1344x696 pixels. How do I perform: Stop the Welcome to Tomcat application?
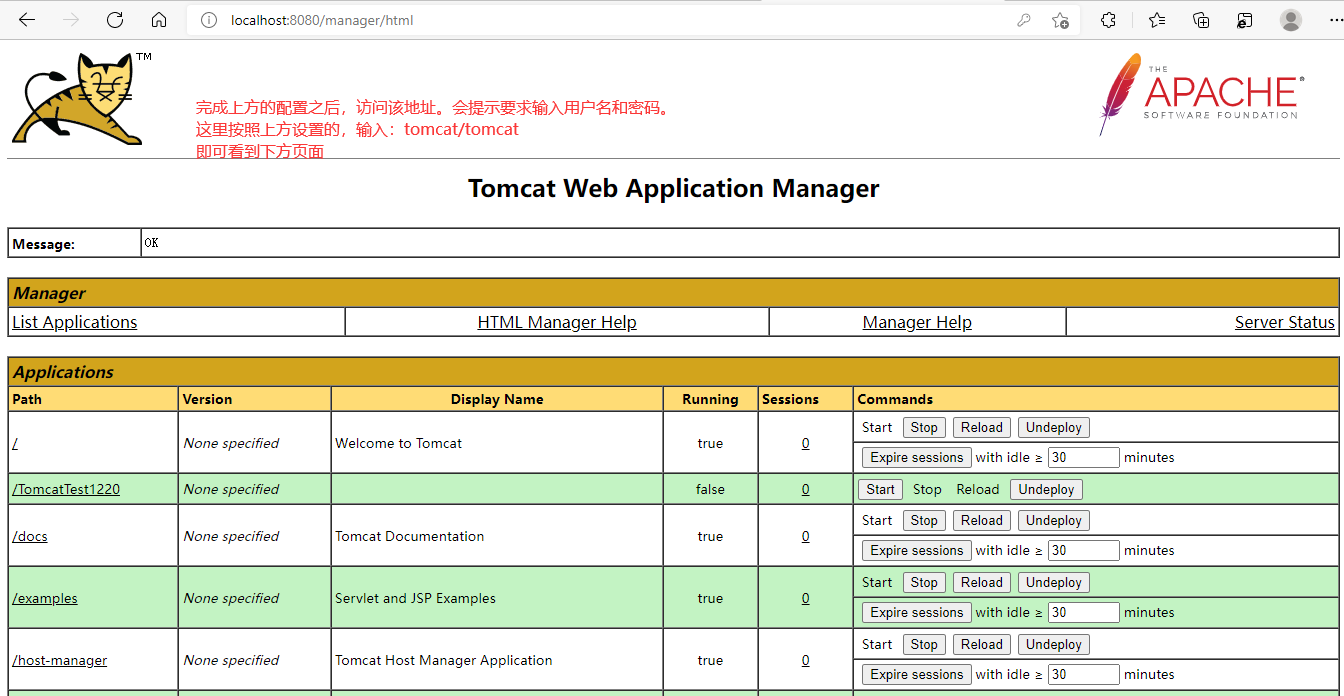point(924,427)
